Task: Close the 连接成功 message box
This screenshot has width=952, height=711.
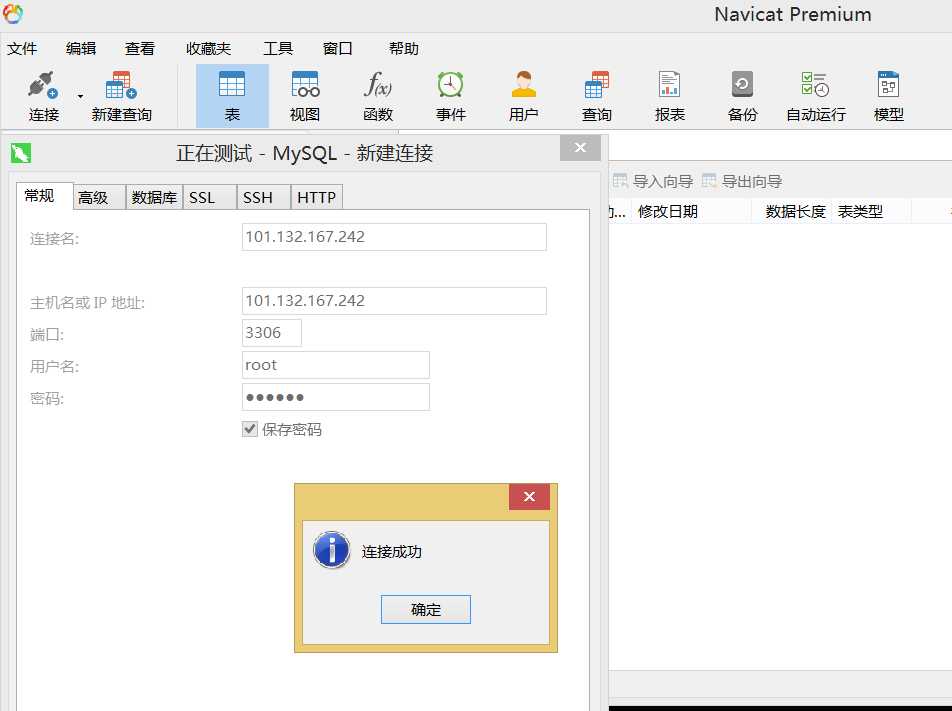Action: [529, 497]
